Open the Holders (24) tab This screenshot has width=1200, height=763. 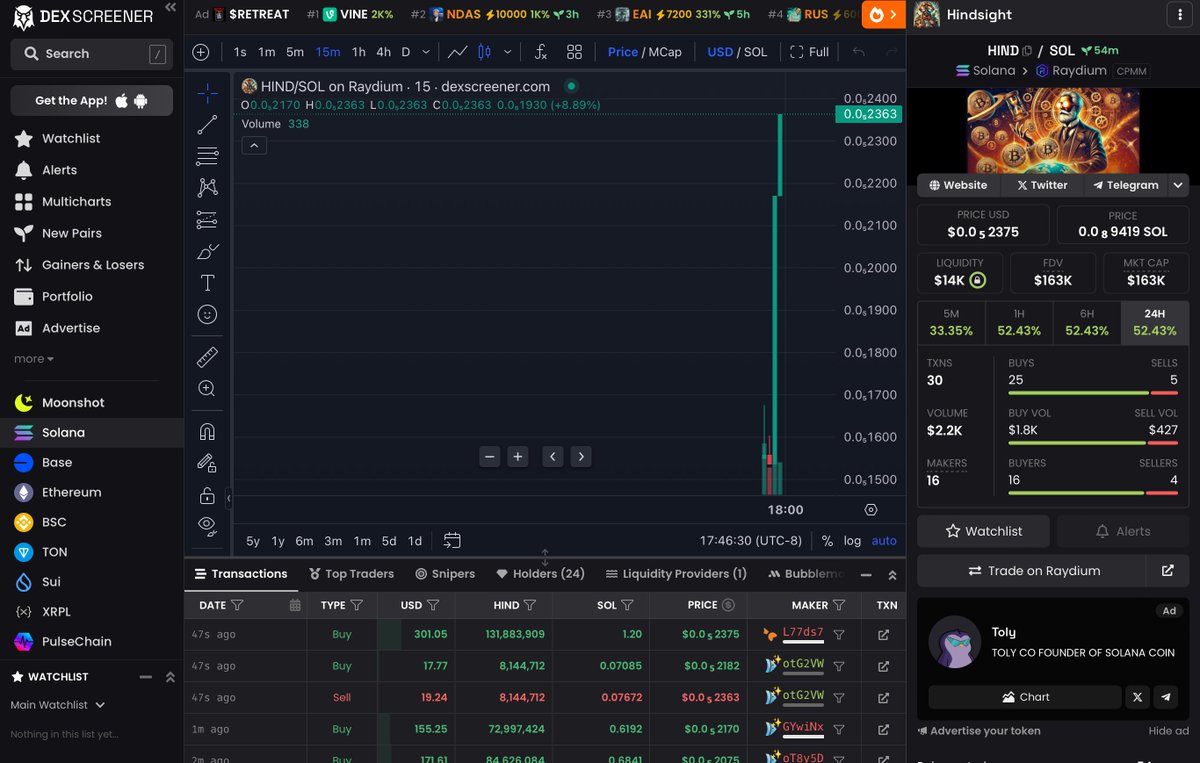pos(539,574)
